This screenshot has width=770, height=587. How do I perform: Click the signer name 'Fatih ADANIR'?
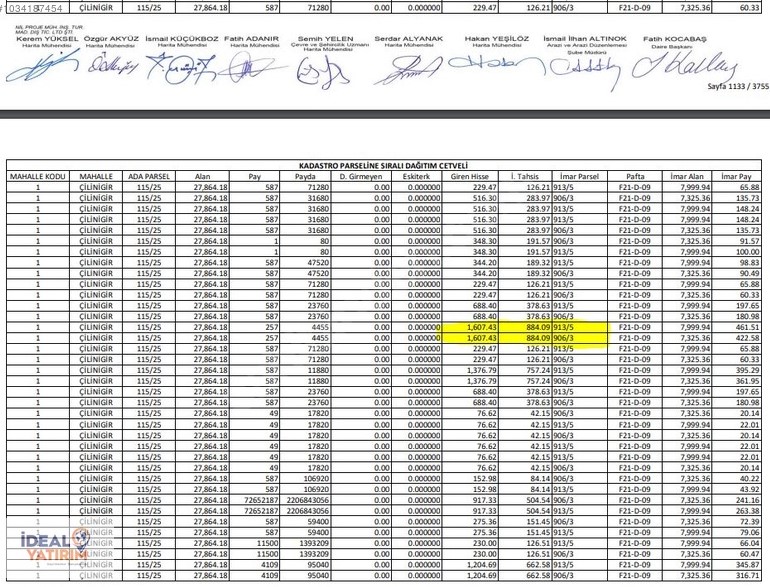[251, 38]
